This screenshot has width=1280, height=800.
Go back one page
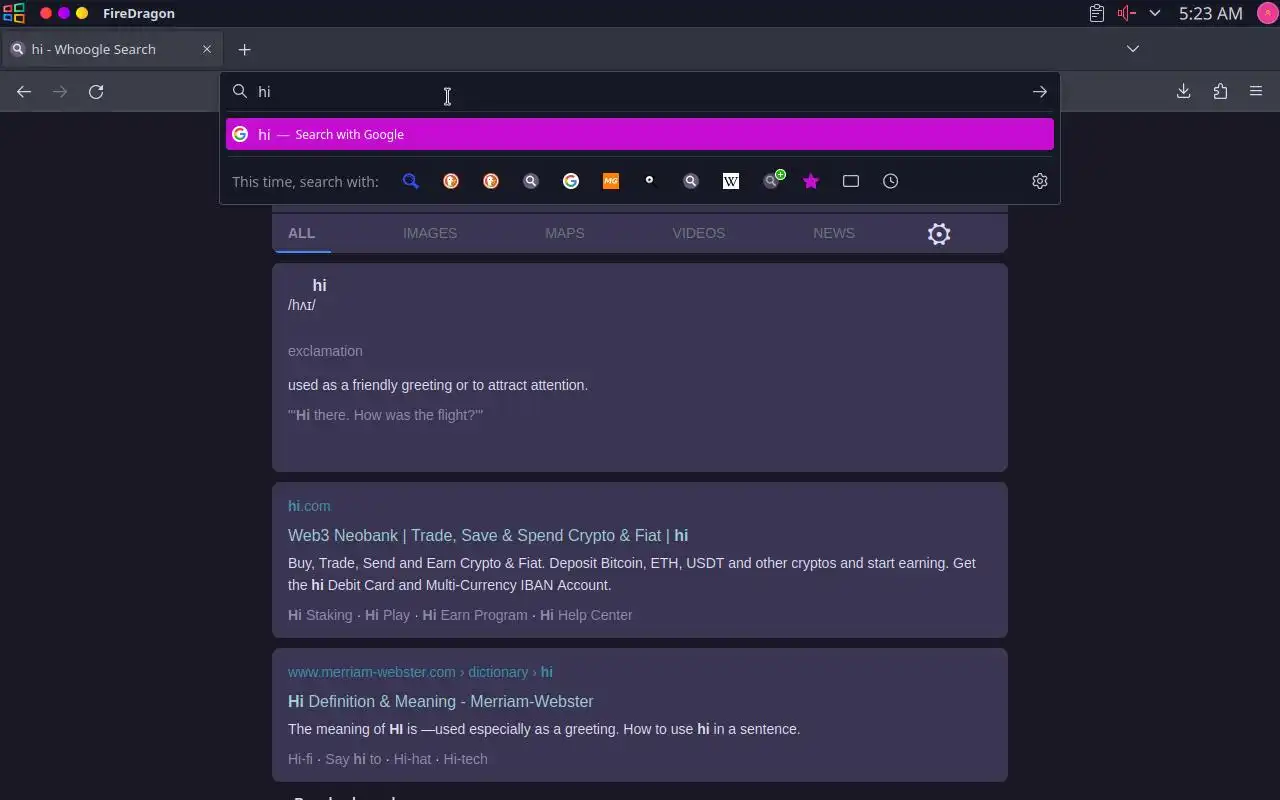click(x=24, y=92)
